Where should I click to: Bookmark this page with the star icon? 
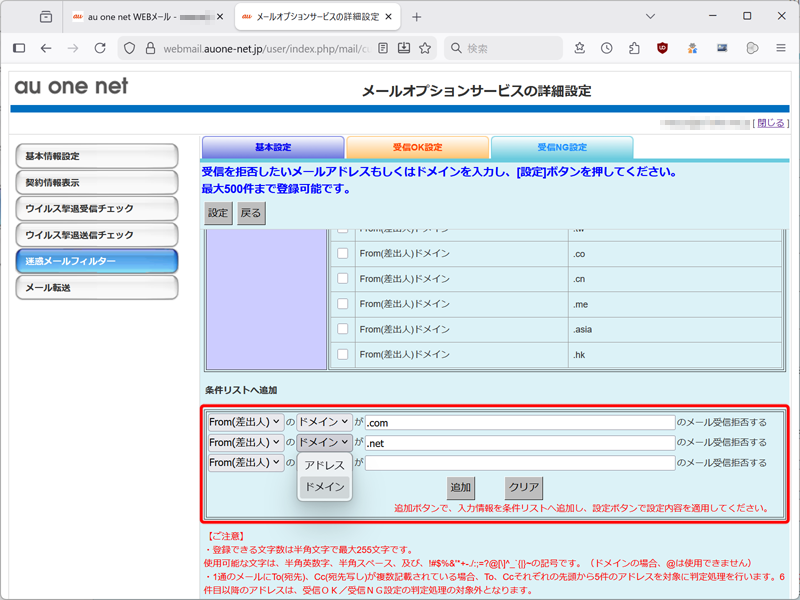[x=425, y=48]
